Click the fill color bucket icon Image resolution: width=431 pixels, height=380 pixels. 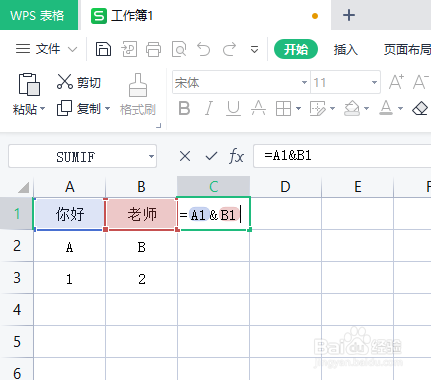[352, 108]
